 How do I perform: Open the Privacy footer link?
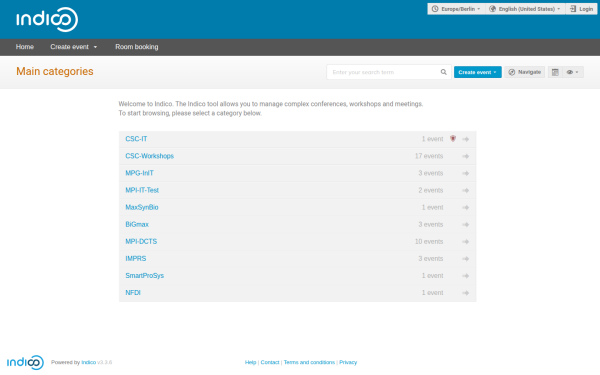348,362
